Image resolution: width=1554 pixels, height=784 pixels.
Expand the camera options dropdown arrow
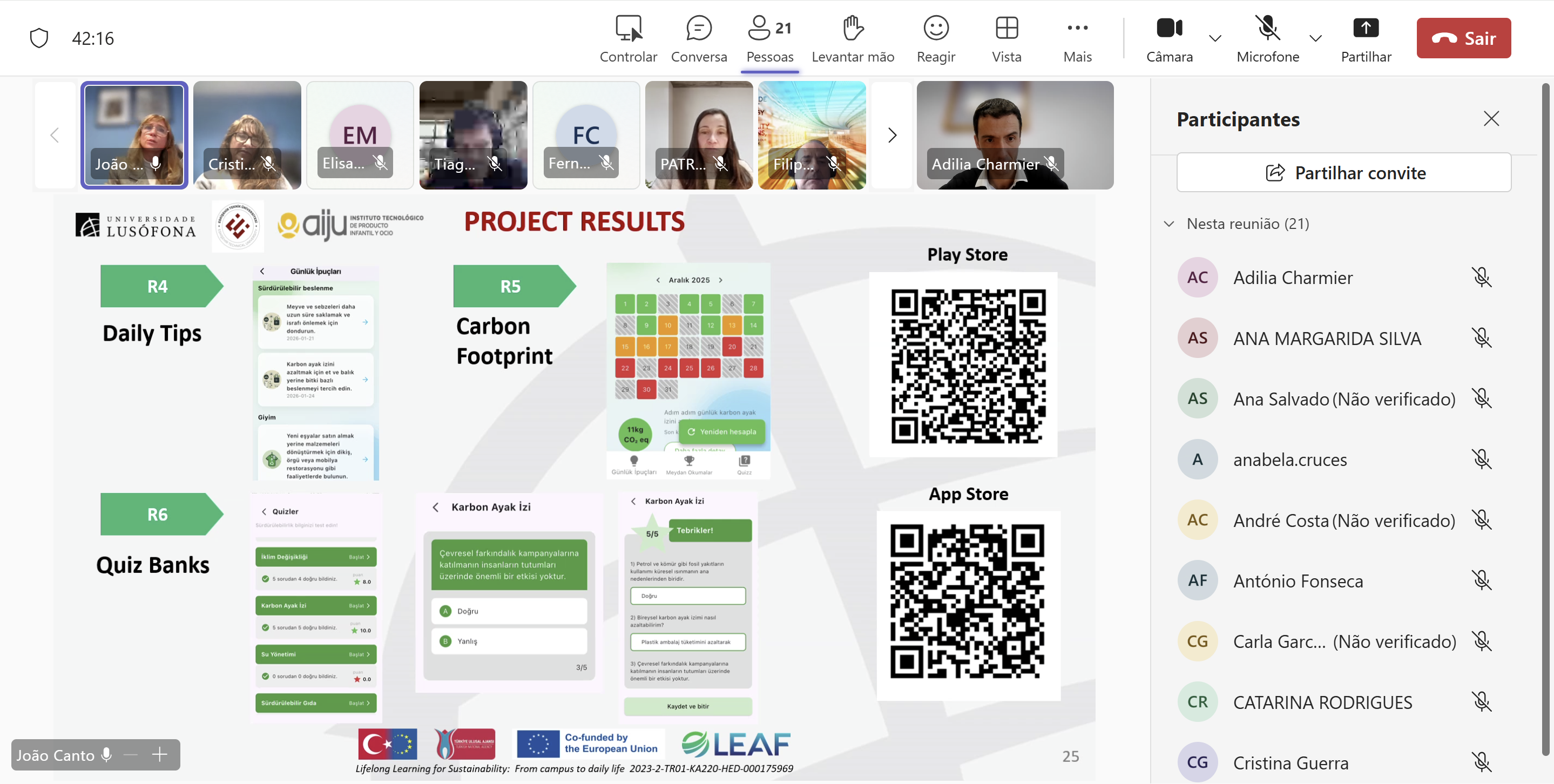coord(1215,38)
